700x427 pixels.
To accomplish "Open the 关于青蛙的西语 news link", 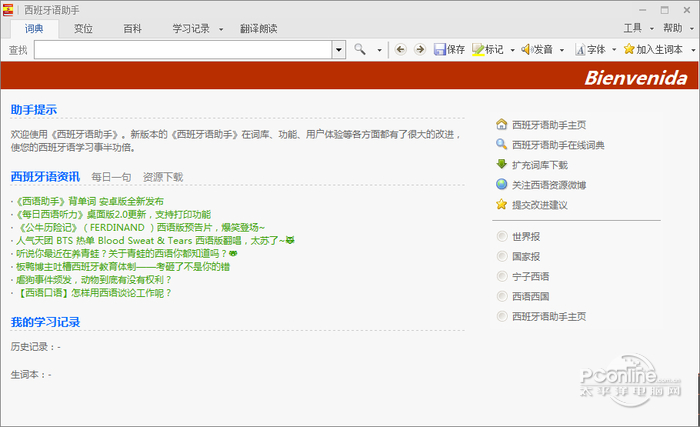I will 126,253.
